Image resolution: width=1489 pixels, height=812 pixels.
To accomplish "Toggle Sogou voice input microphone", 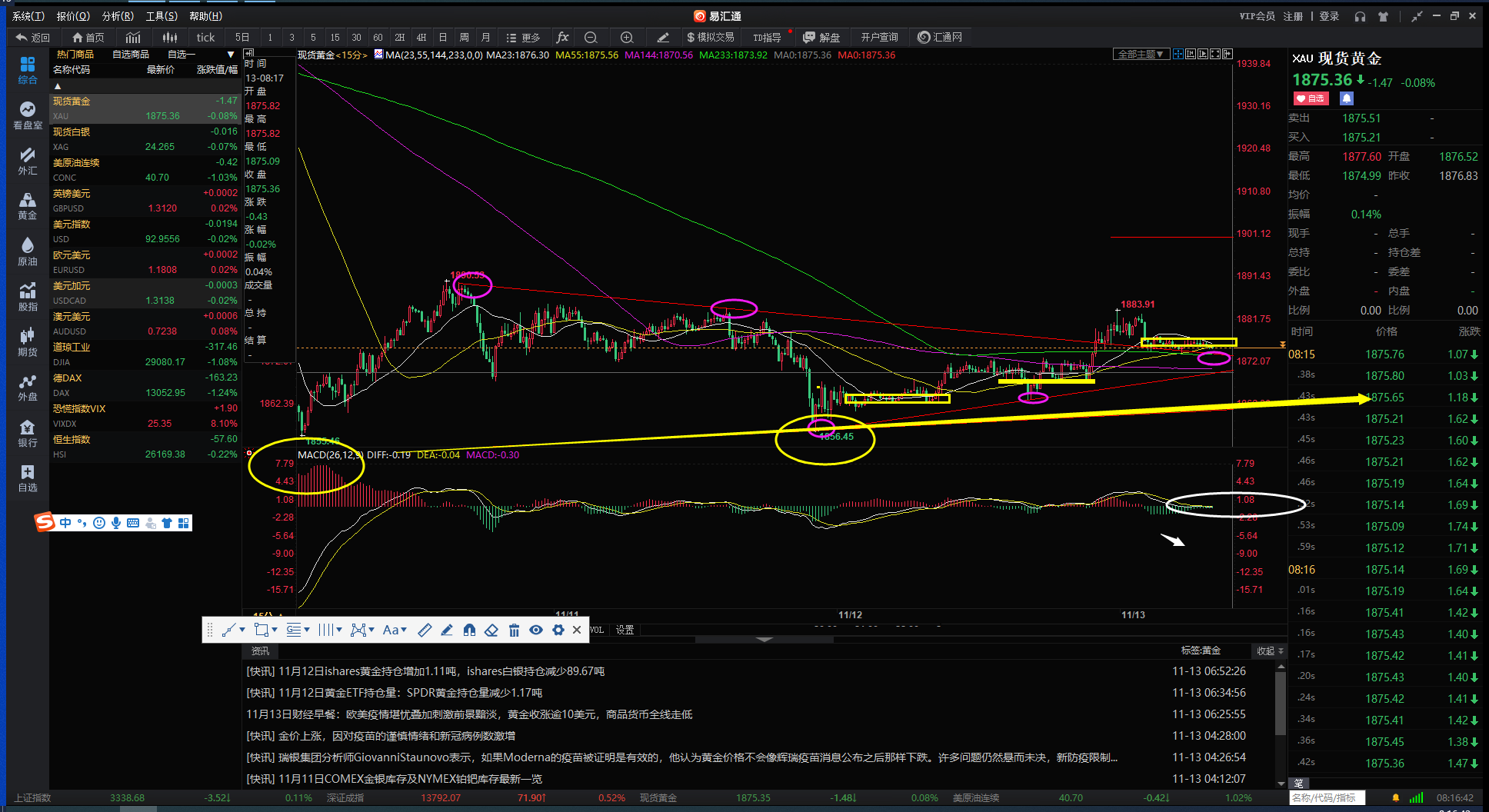I will point(116,523).
